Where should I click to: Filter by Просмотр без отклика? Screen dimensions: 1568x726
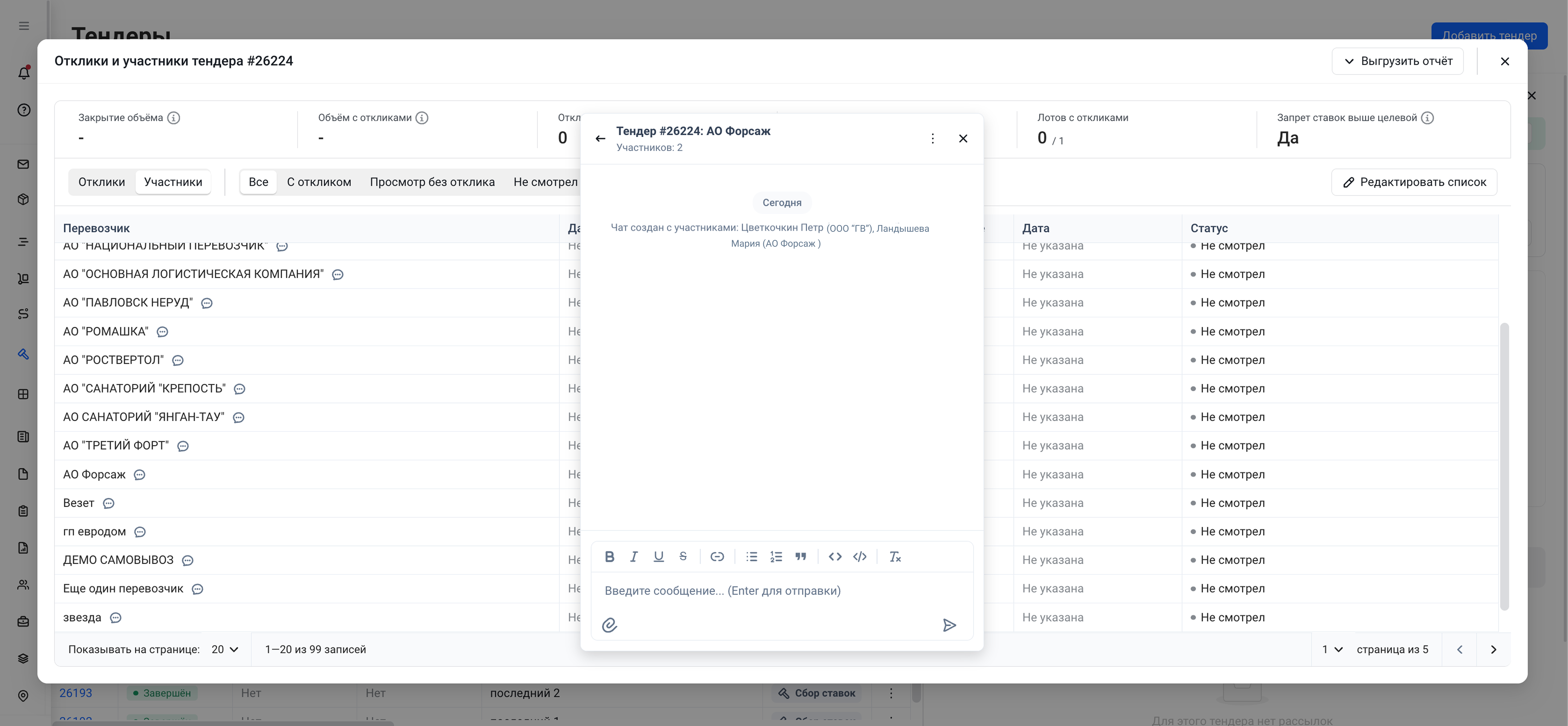pos(432,182)
